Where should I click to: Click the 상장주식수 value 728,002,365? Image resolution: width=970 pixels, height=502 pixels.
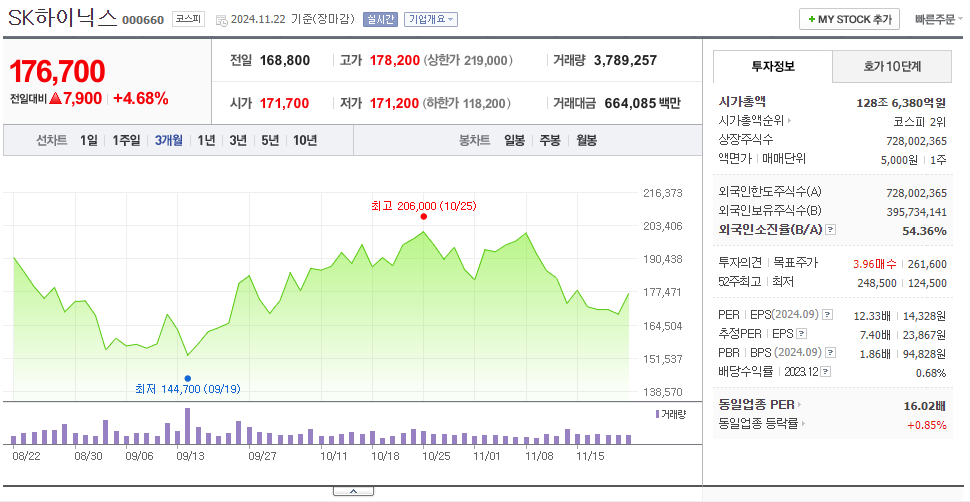click(916, 141)
